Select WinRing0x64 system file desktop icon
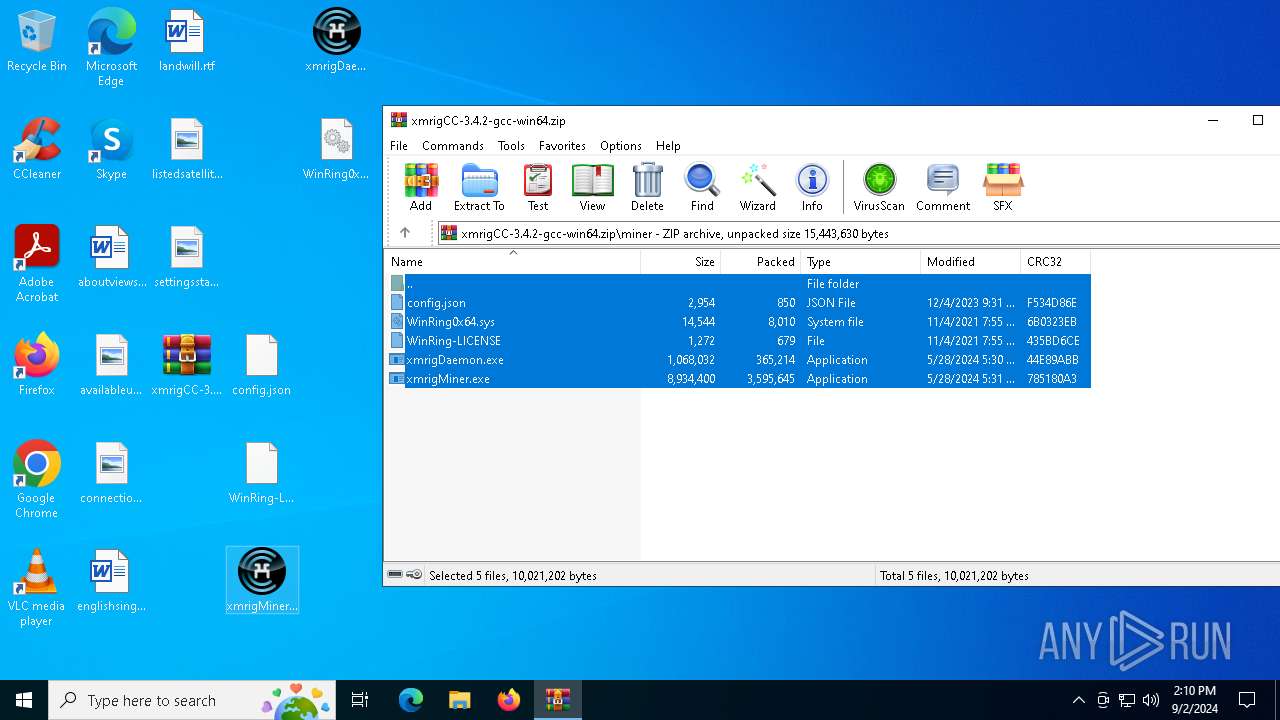This screenshot has width=1280, height=720. 336,150
